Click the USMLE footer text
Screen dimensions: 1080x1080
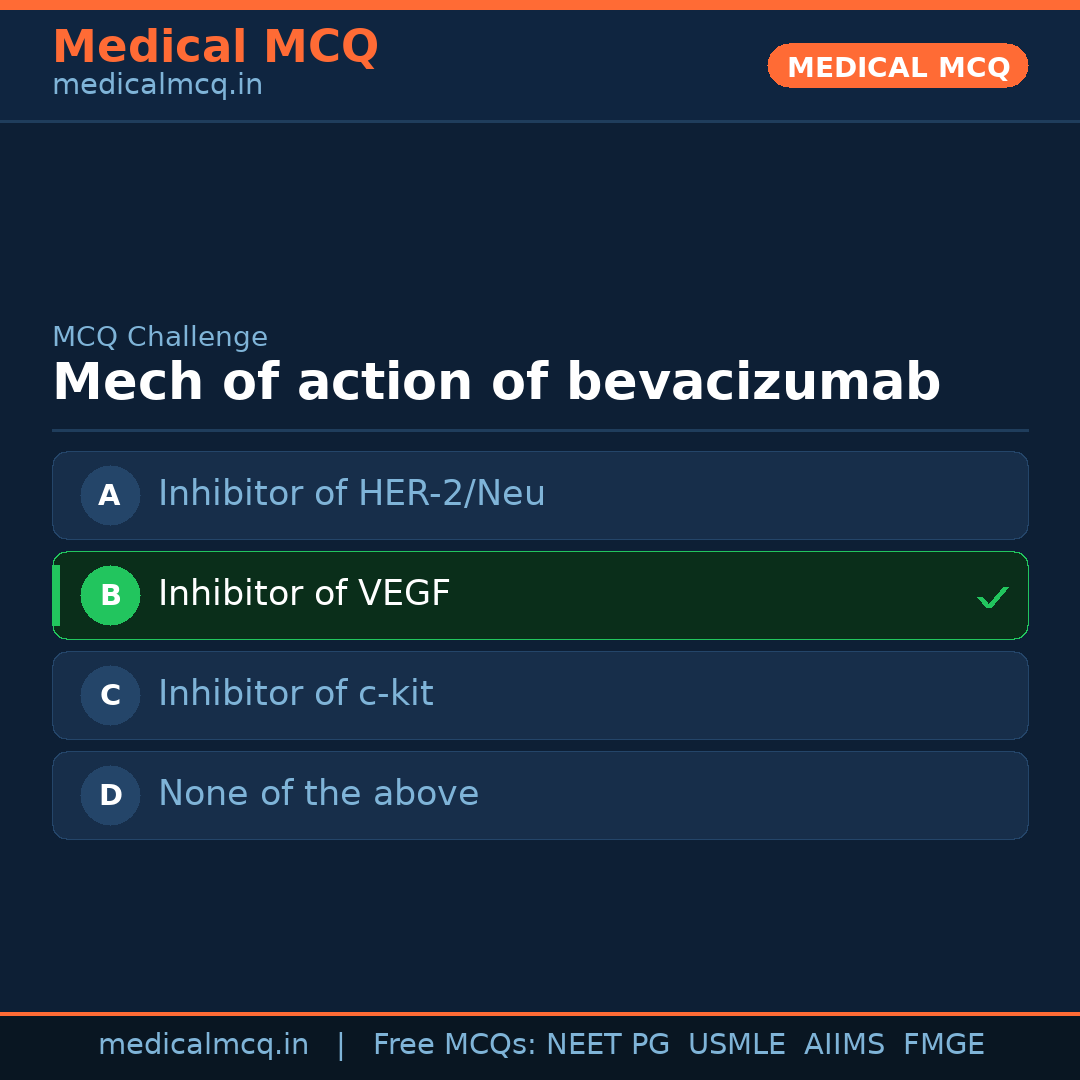click(736, 1045)
